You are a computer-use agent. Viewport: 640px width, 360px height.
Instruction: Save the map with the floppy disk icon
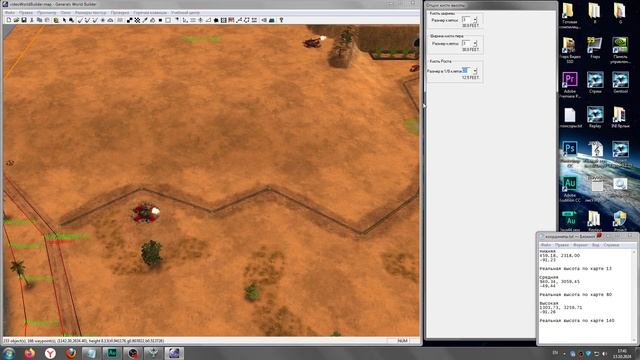click(24, 20)
